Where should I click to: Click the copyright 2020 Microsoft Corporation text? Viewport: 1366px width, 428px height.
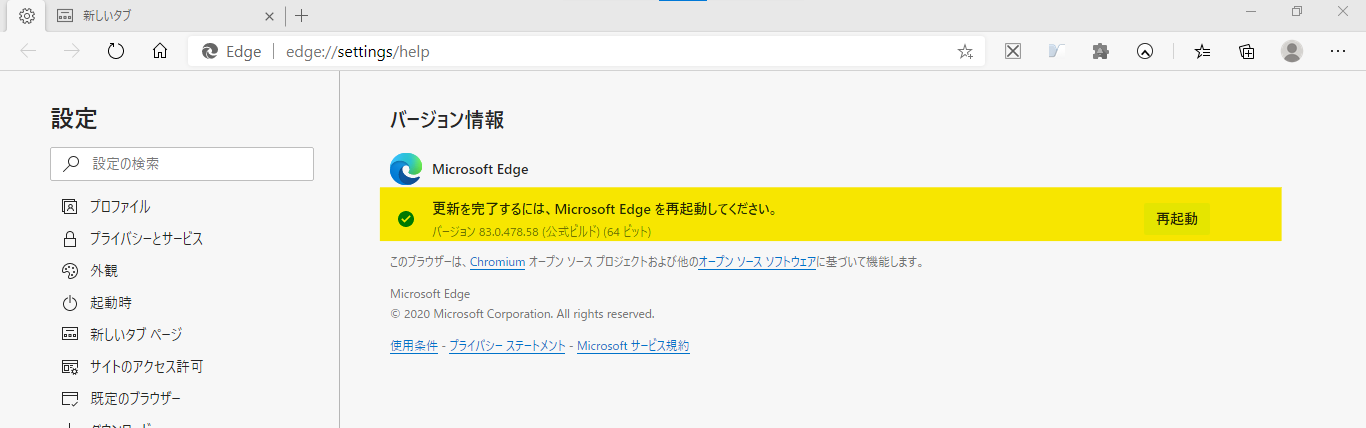click(x=522, y=313)
